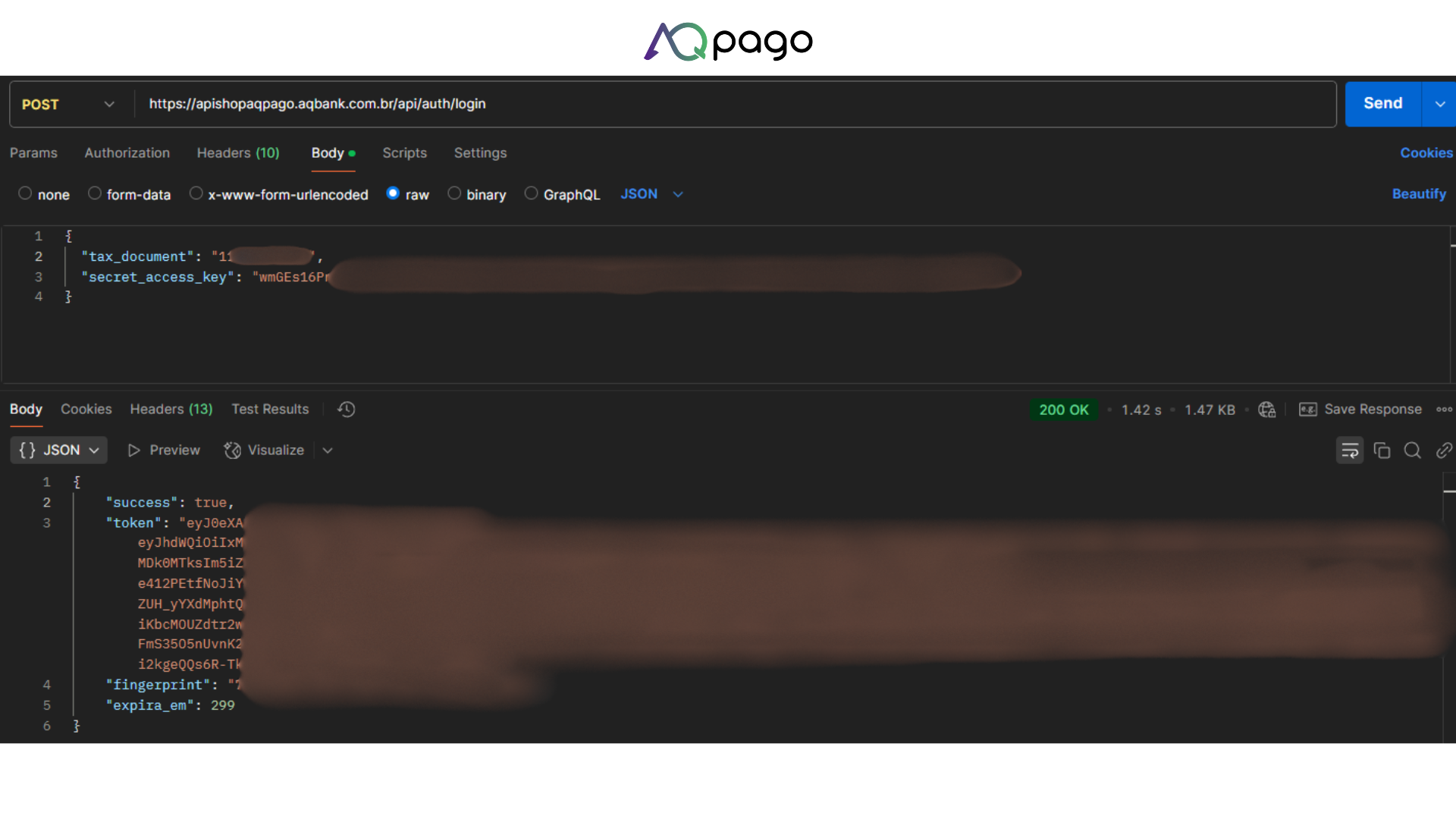Open response Headers (13) tab
This screenshot has width=1456, height=819.
[171, 409]
